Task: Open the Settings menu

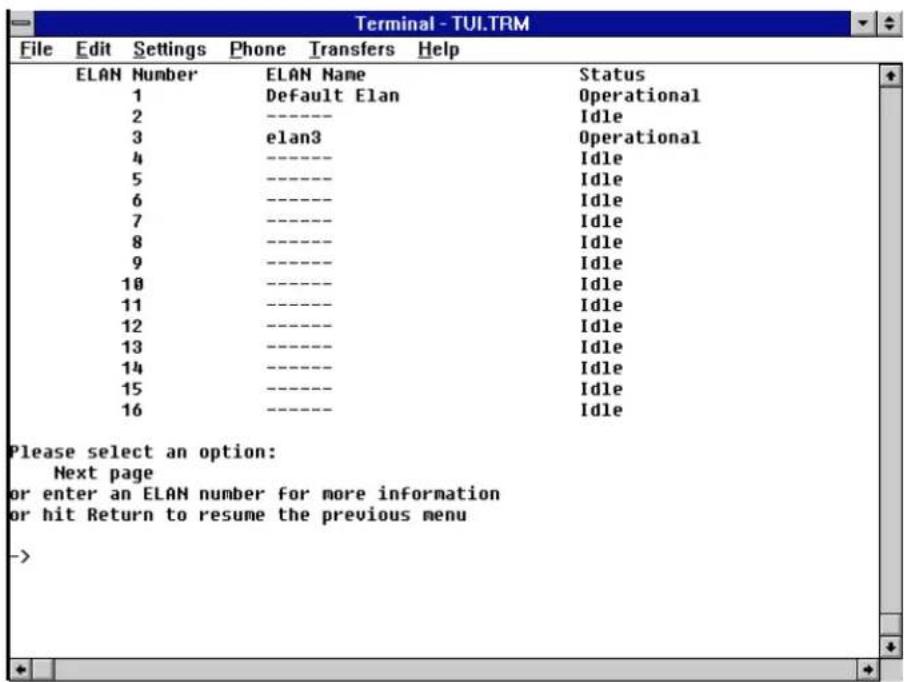Action: click(x=170, y=50)
